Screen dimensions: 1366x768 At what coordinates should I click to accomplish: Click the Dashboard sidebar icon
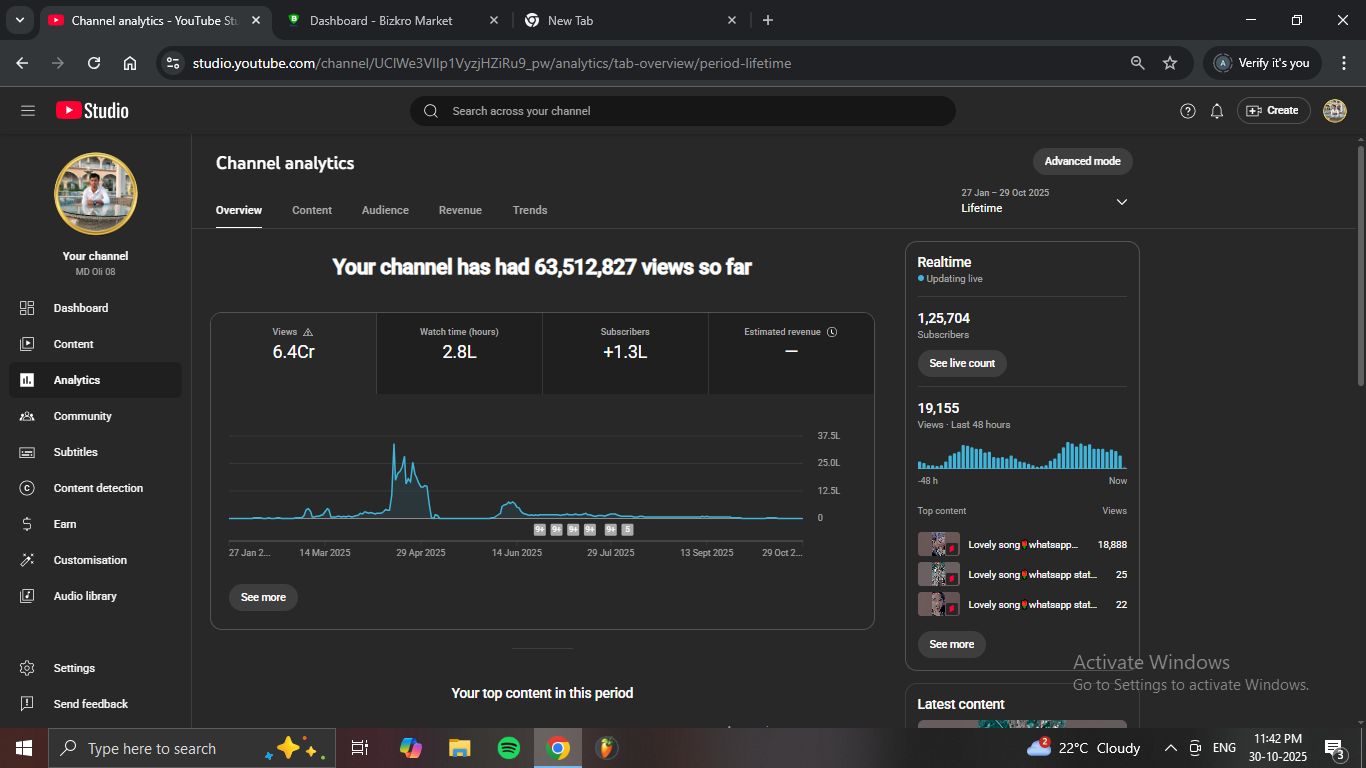(x=27, y=308)
